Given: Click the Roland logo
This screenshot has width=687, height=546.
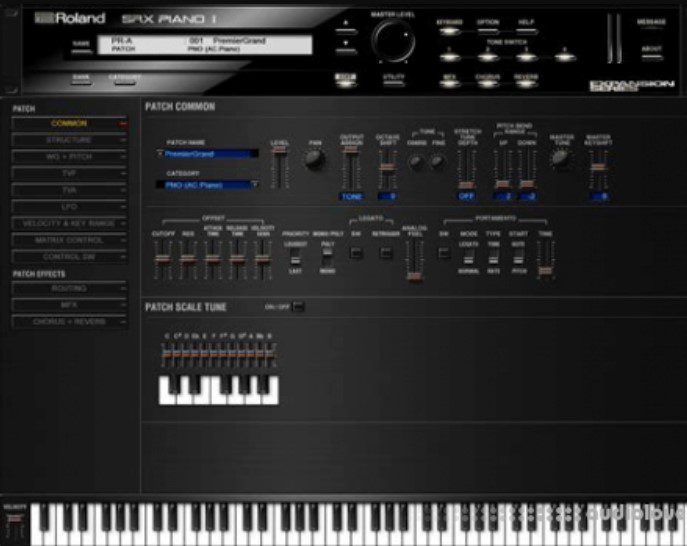Looking at the screenshot, I should 70,18.
